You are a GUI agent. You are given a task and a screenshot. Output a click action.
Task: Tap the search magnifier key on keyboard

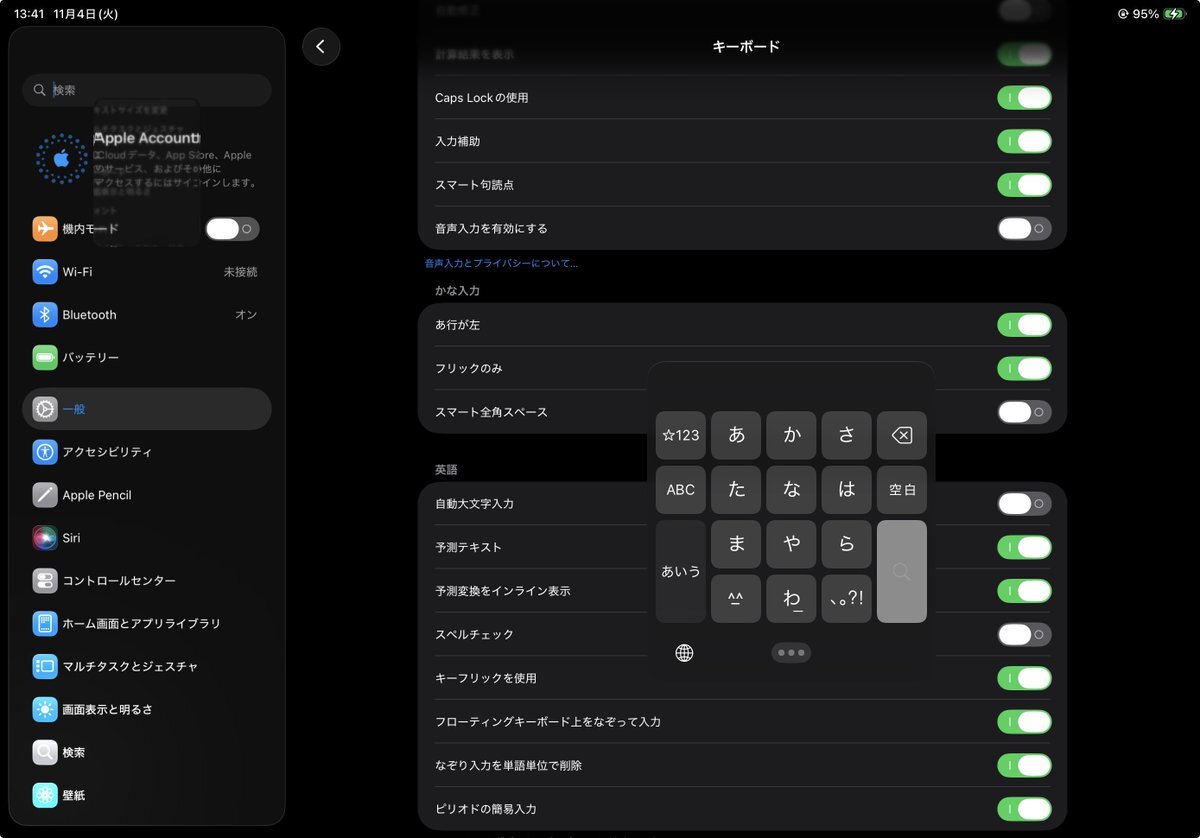click(x=901, y=571)
